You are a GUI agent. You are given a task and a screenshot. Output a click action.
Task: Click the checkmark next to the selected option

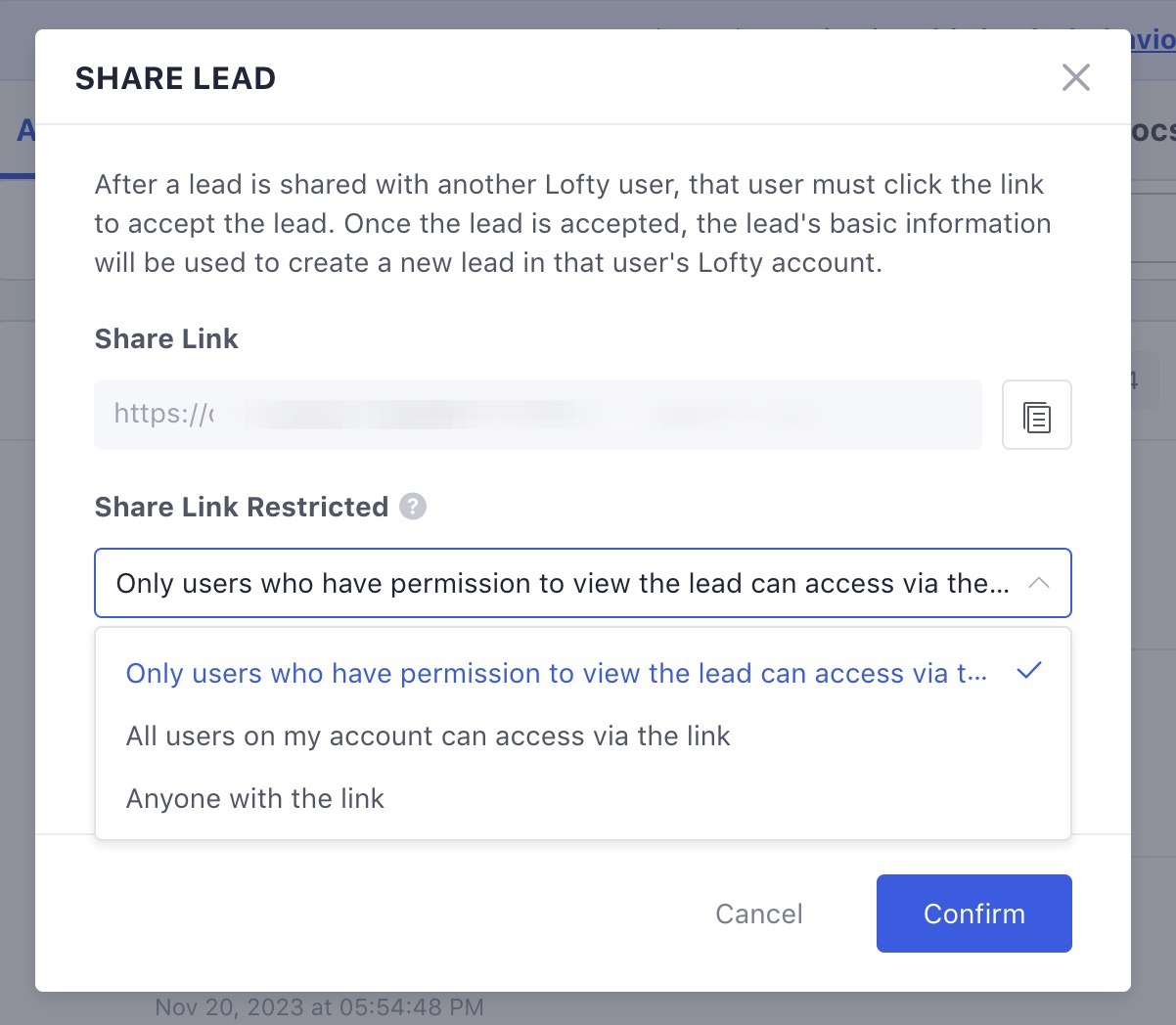pos(1029,671)
